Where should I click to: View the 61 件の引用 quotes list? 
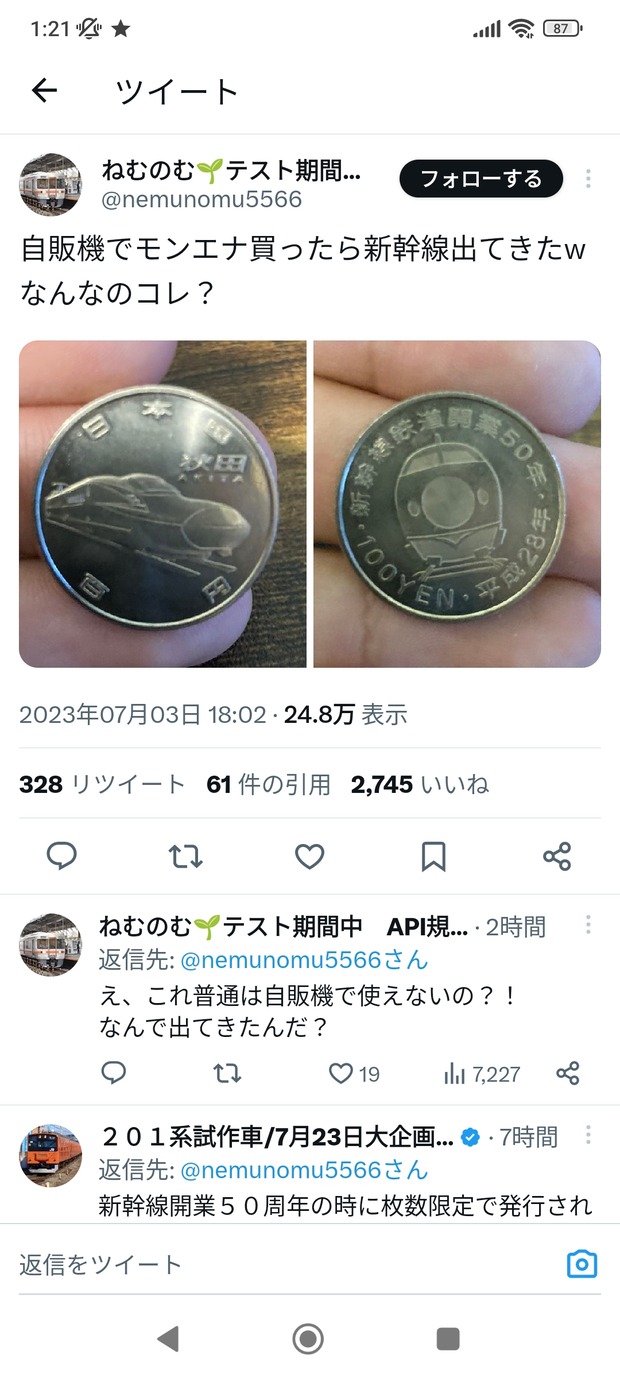pos(268,785)
